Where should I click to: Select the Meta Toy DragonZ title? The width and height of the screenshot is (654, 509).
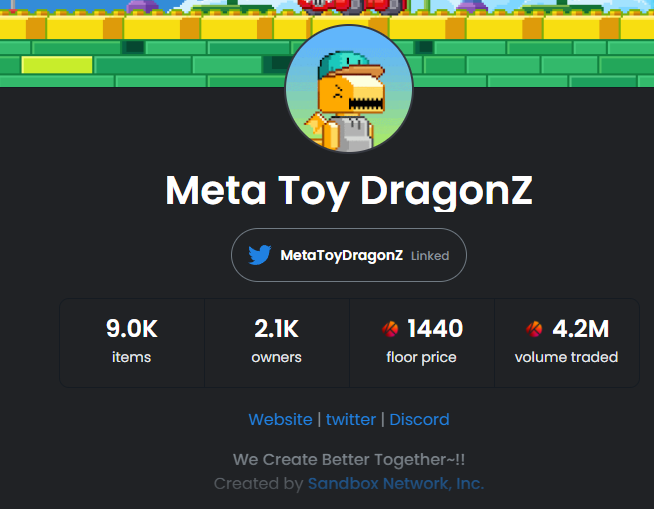coord(349,191)
